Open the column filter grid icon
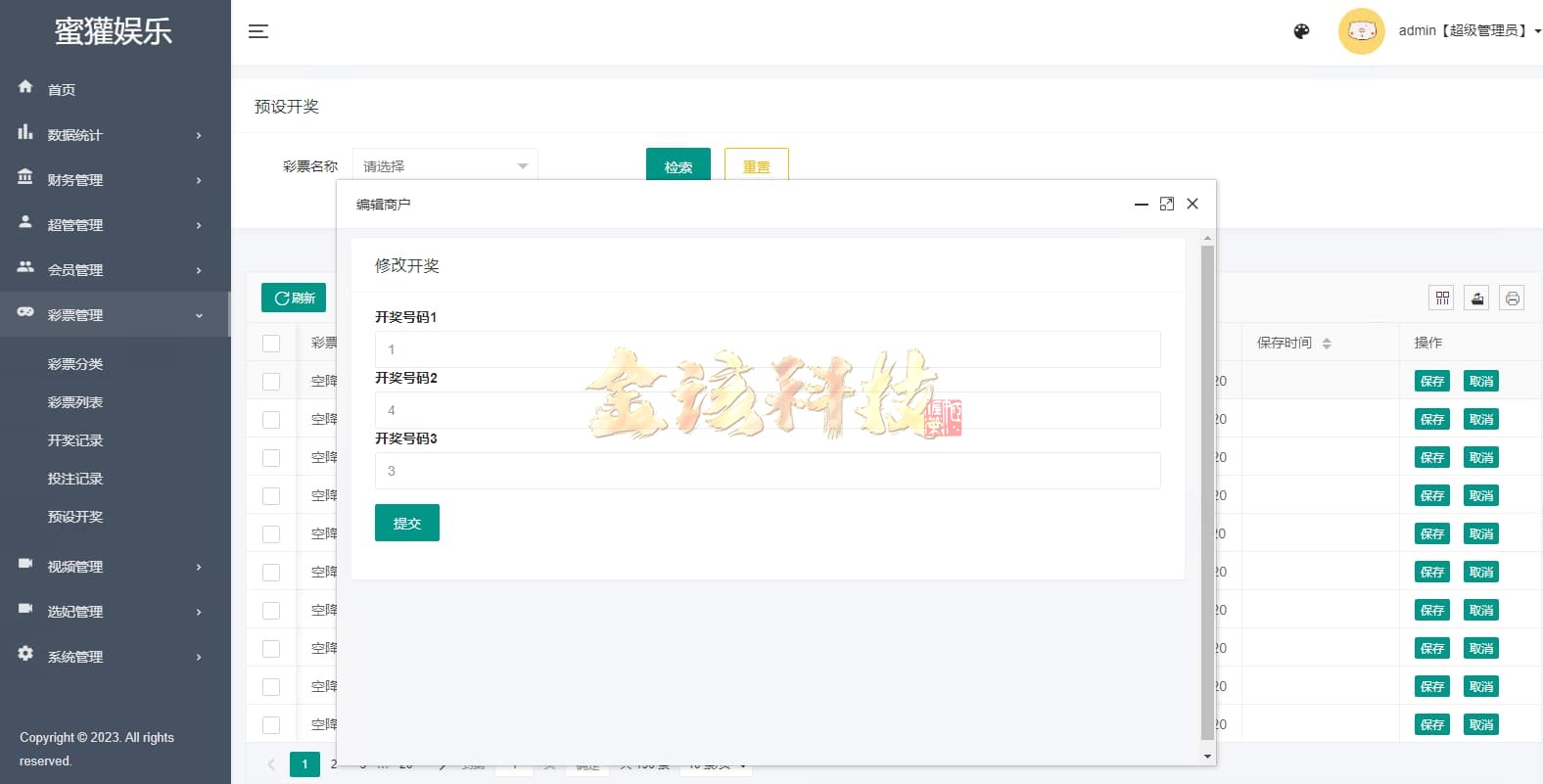1543x784 pixels. coord(1442,298)
